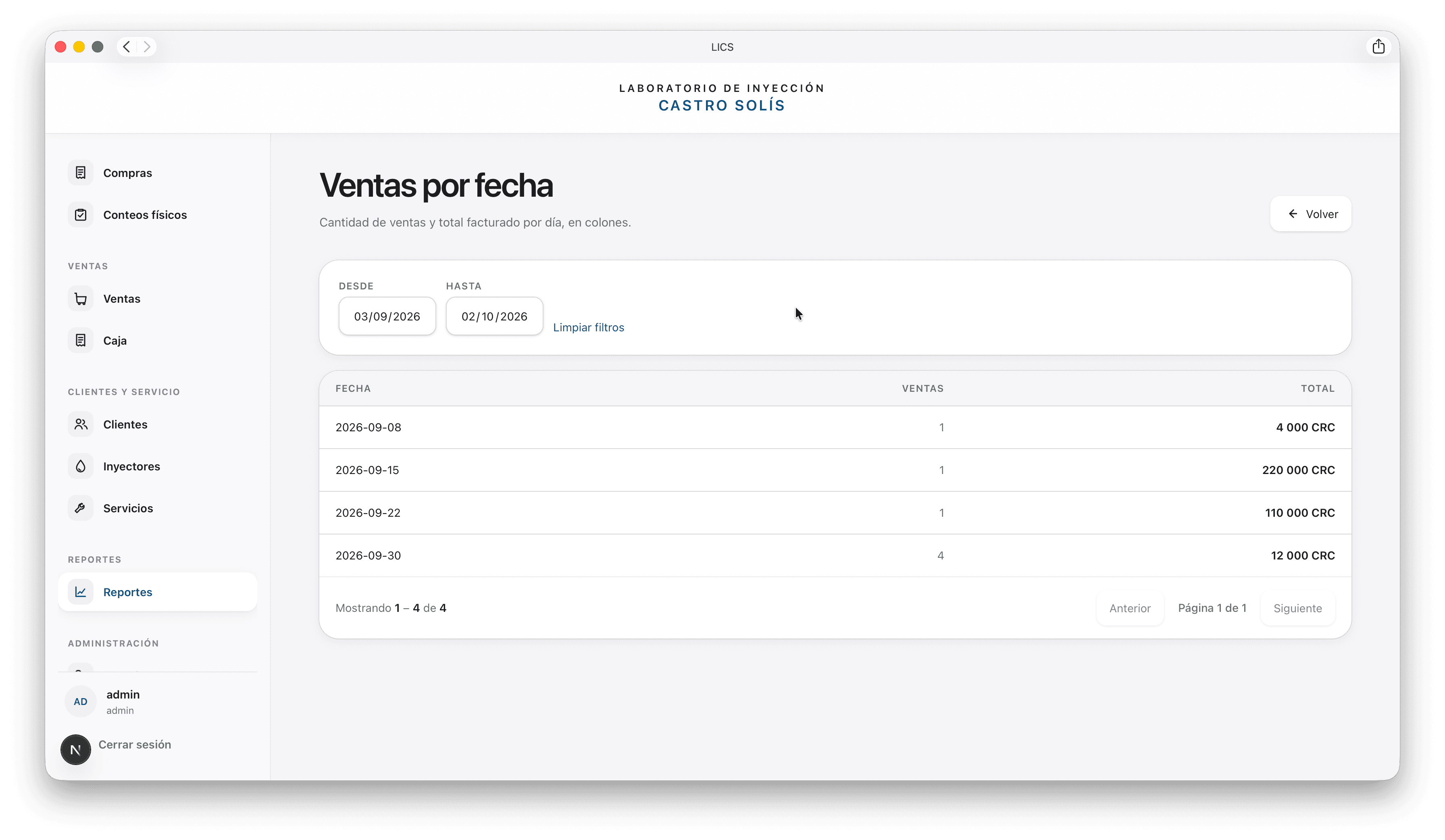Click the Página 1 de 1 label
The width and height of the screenshot is (1445, 840).
point(1212,608)
